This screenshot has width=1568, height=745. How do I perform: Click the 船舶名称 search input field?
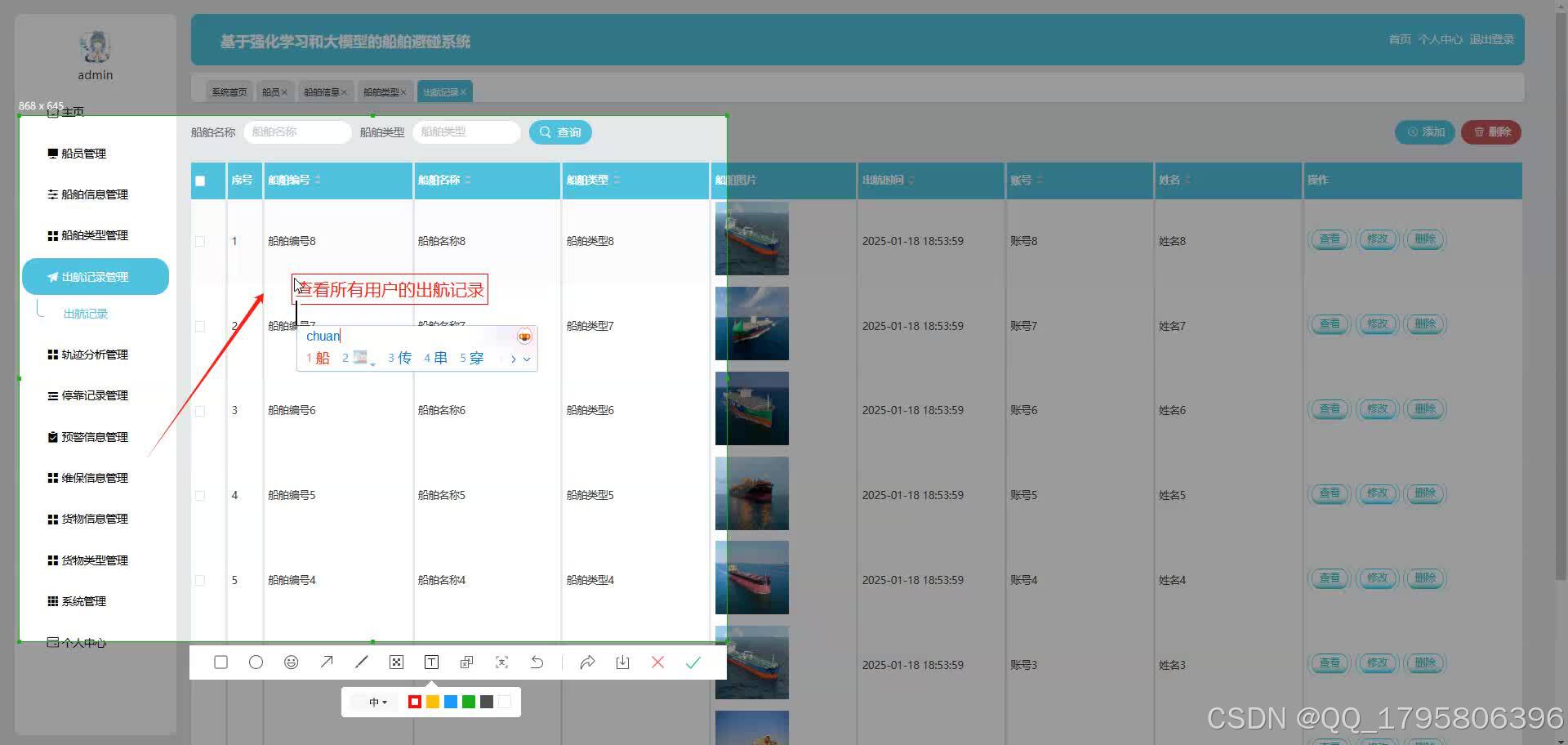(x=297, y=132)
